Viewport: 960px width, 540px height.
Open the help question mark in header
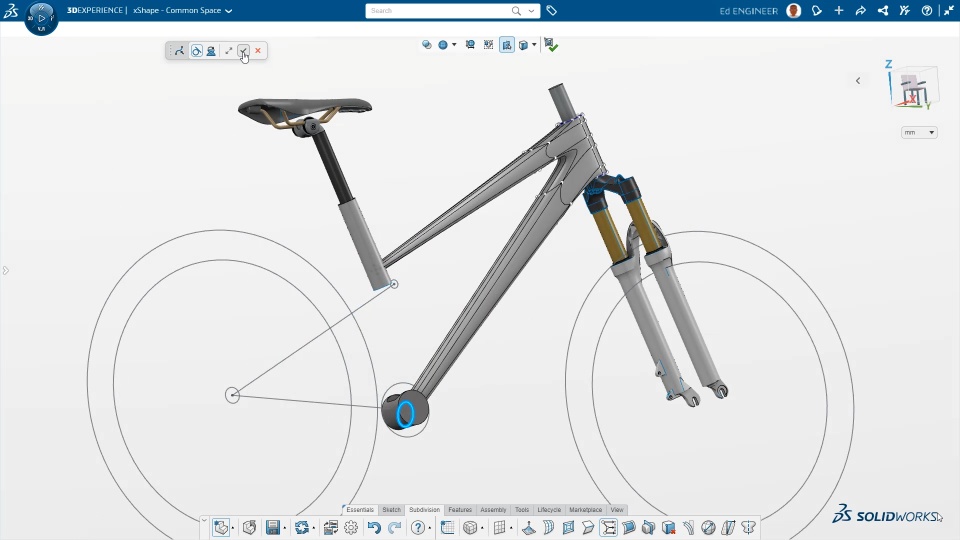click(x=926, y=10)
